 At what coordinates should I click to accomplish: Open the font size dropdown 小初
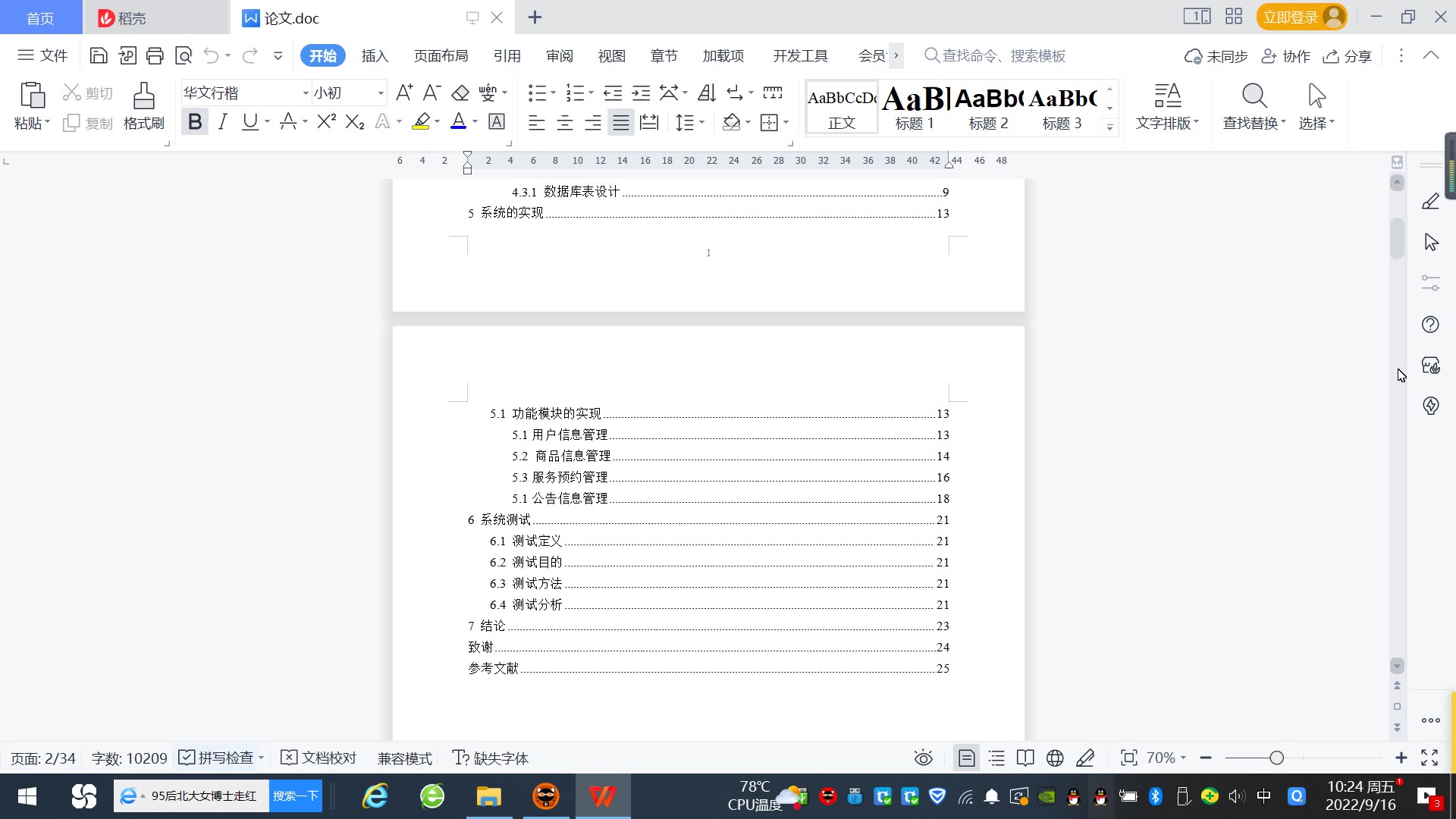(381, 93)
